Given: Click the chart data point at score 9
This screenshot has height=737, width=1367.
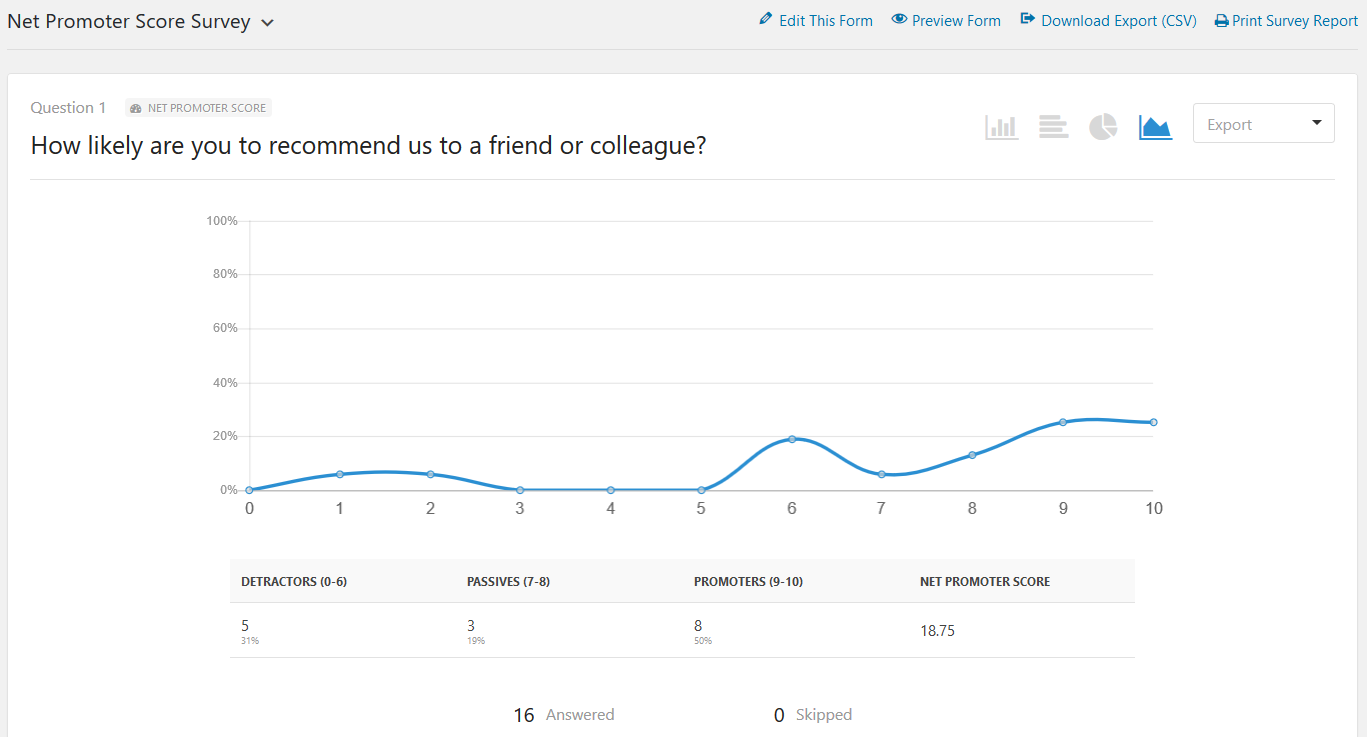Looking at the screenshot, I should pos(1063,422).
